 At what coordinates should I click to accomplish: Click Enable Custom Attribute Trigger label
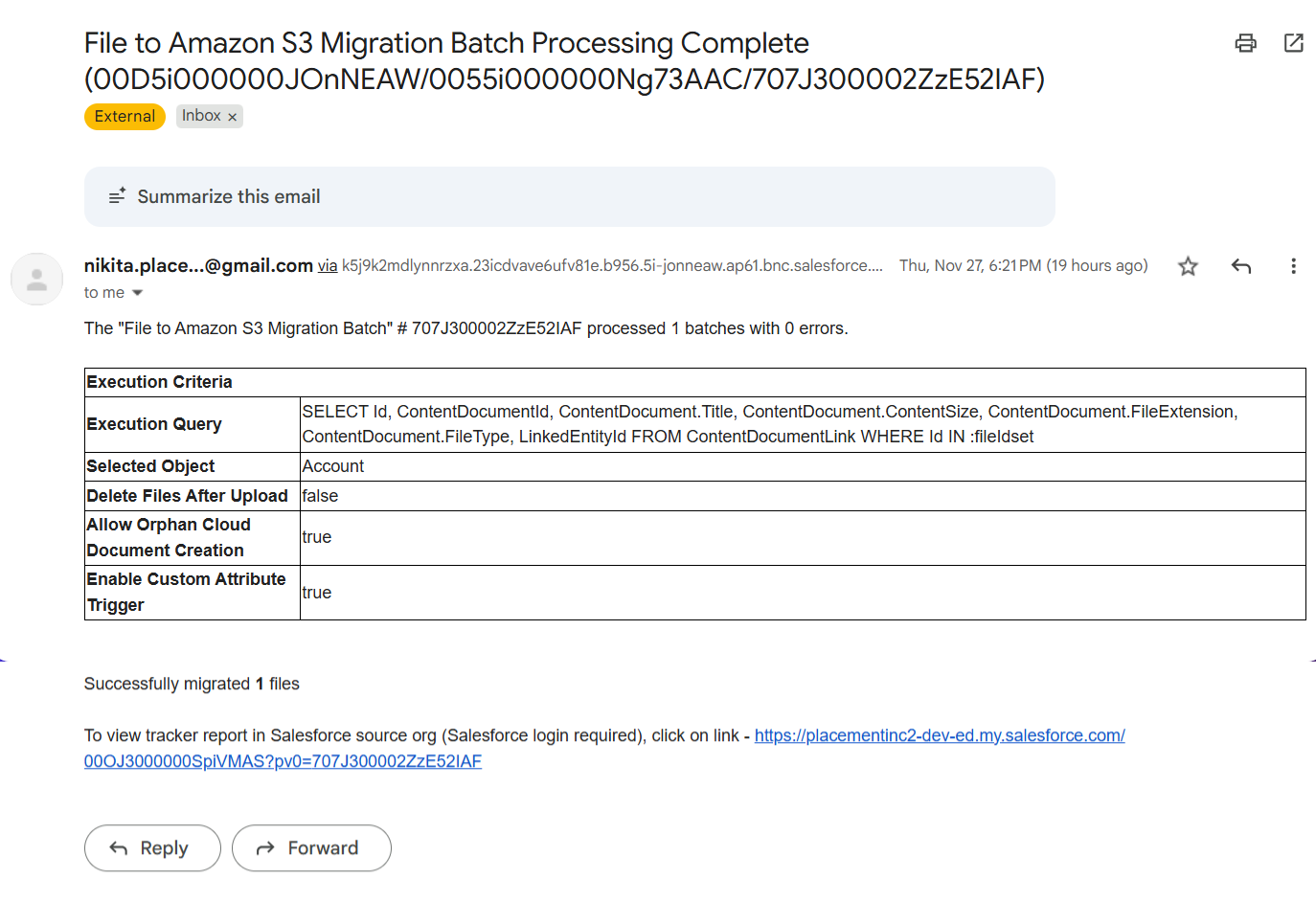(193, 593)
